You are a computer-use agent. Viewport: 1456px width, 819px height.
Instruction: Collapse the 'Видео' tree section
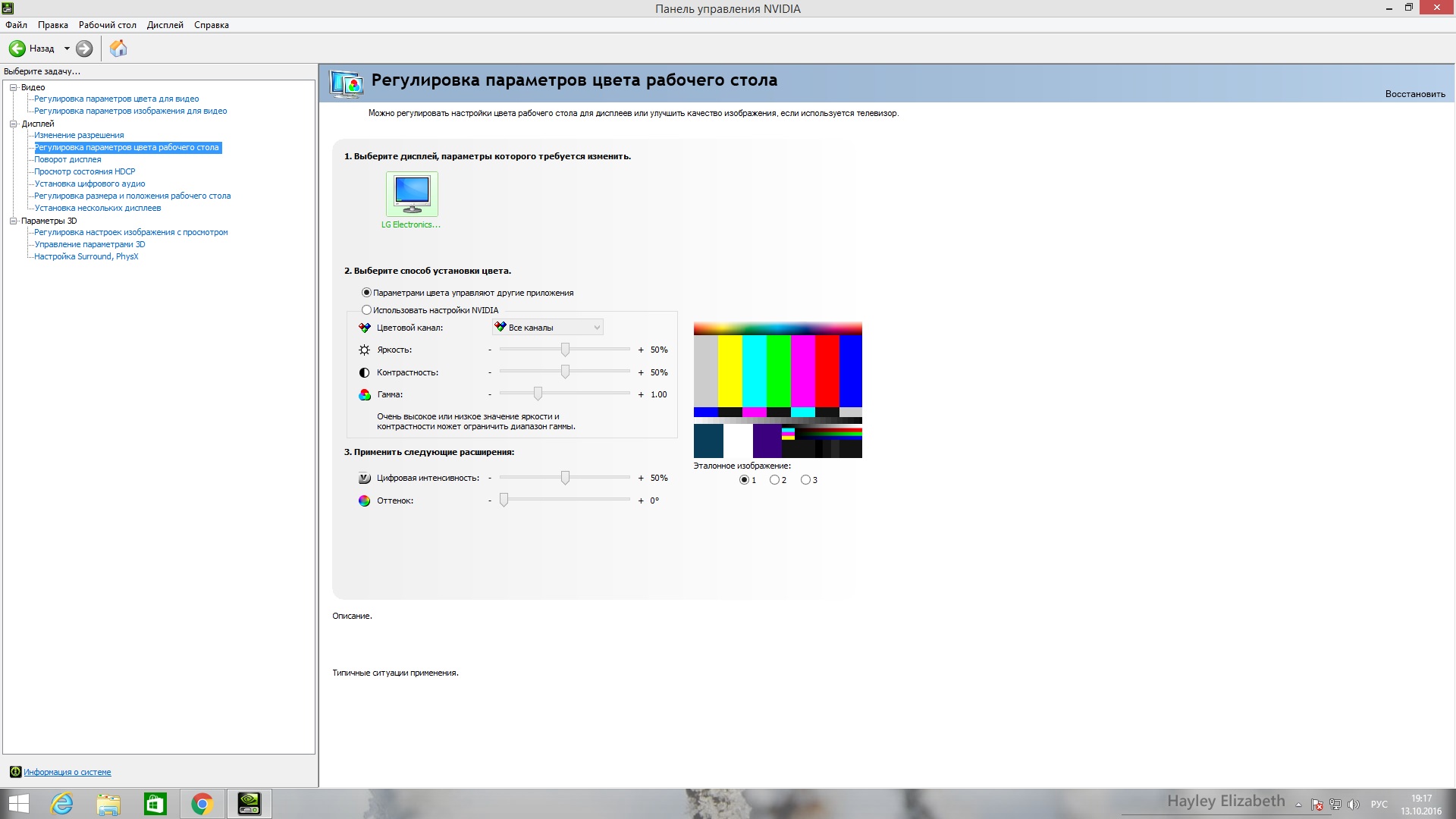13,87
